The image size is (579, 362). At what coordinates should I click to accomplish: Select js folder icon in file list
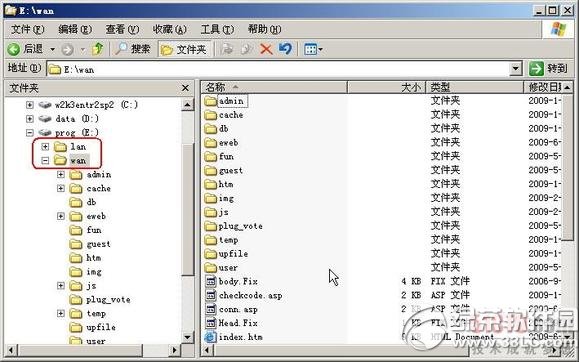210,212
